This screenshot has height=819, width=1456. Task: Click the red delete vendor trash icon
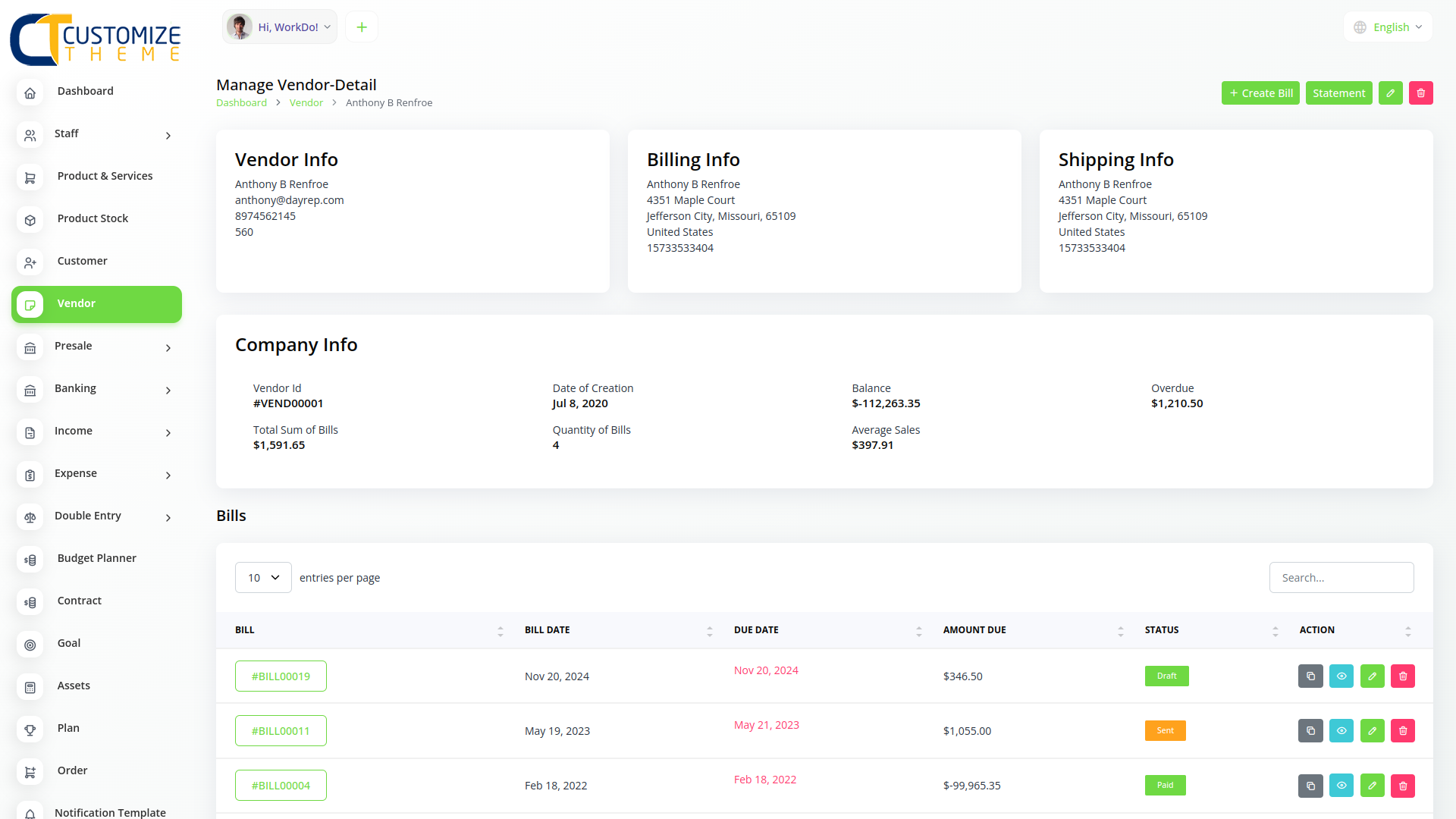click(1420, 93)
